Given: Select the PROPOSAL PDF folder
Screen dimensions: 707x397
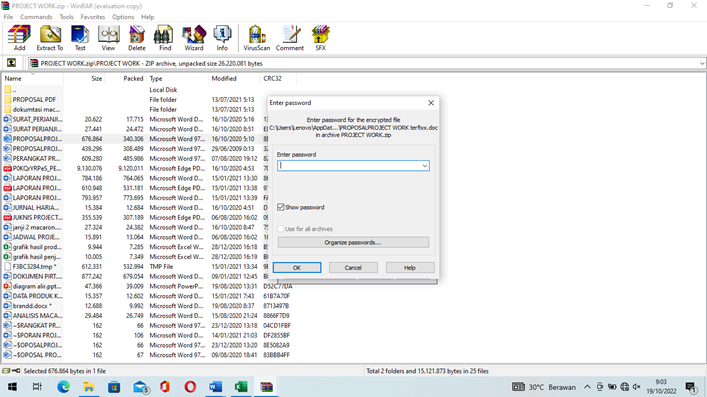Looking at the screenshot, I should point(34,100).
